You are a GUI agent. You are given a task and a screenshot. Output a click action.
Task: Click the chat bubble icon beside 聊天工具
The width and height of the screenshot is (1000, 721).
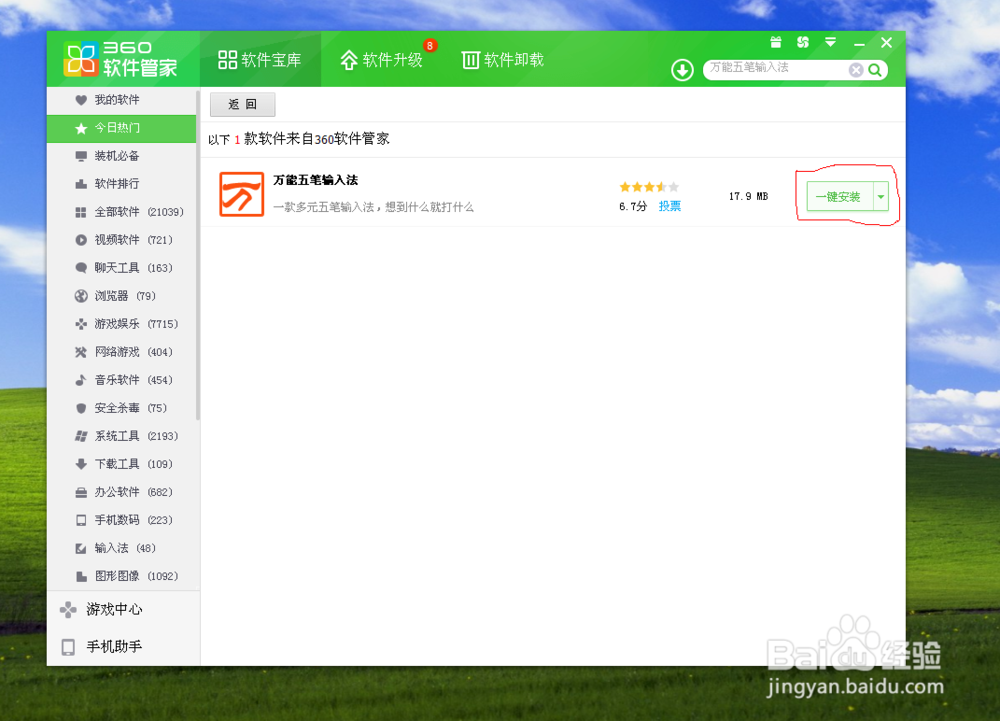click(x=81, y=268)
